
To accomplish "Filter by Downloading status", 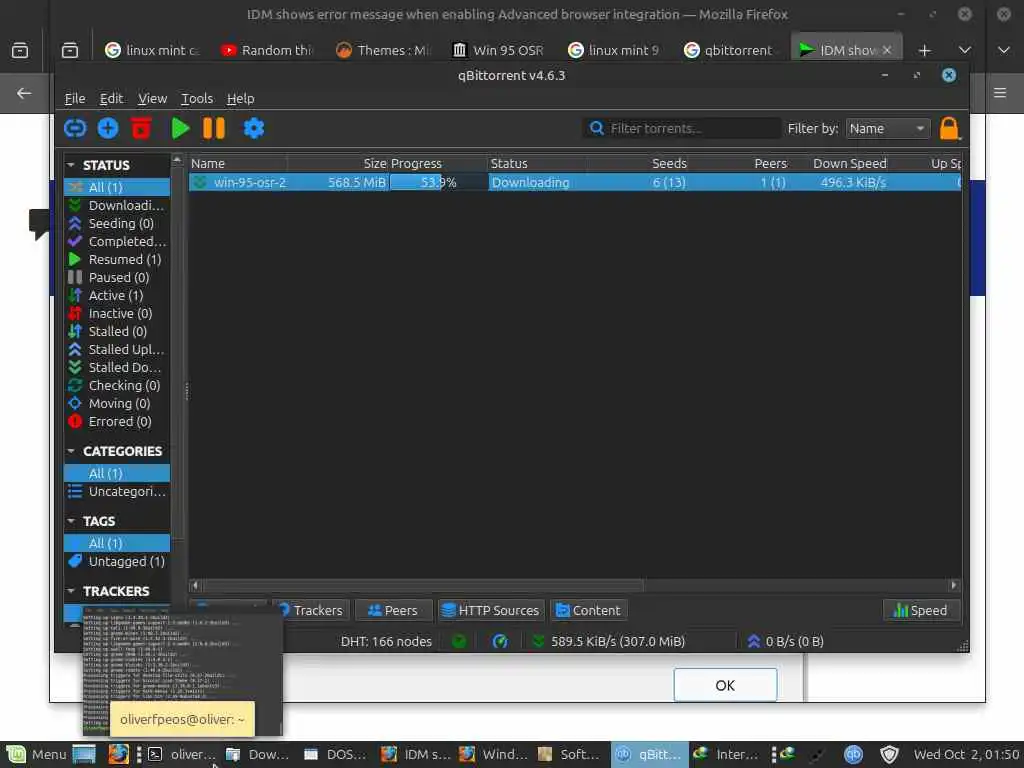I will 117,205.
